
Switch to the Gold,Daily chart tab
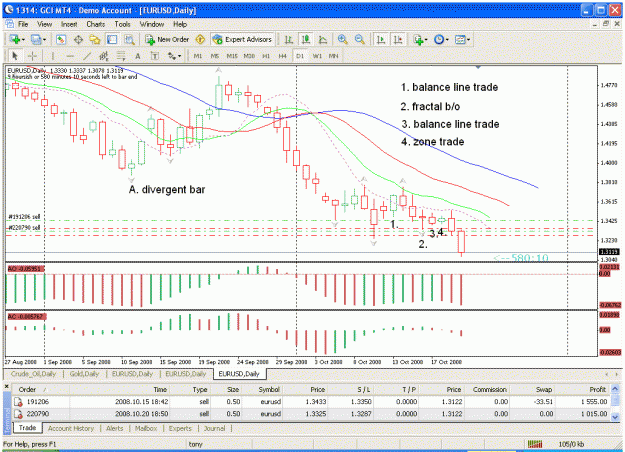[84, 374]
